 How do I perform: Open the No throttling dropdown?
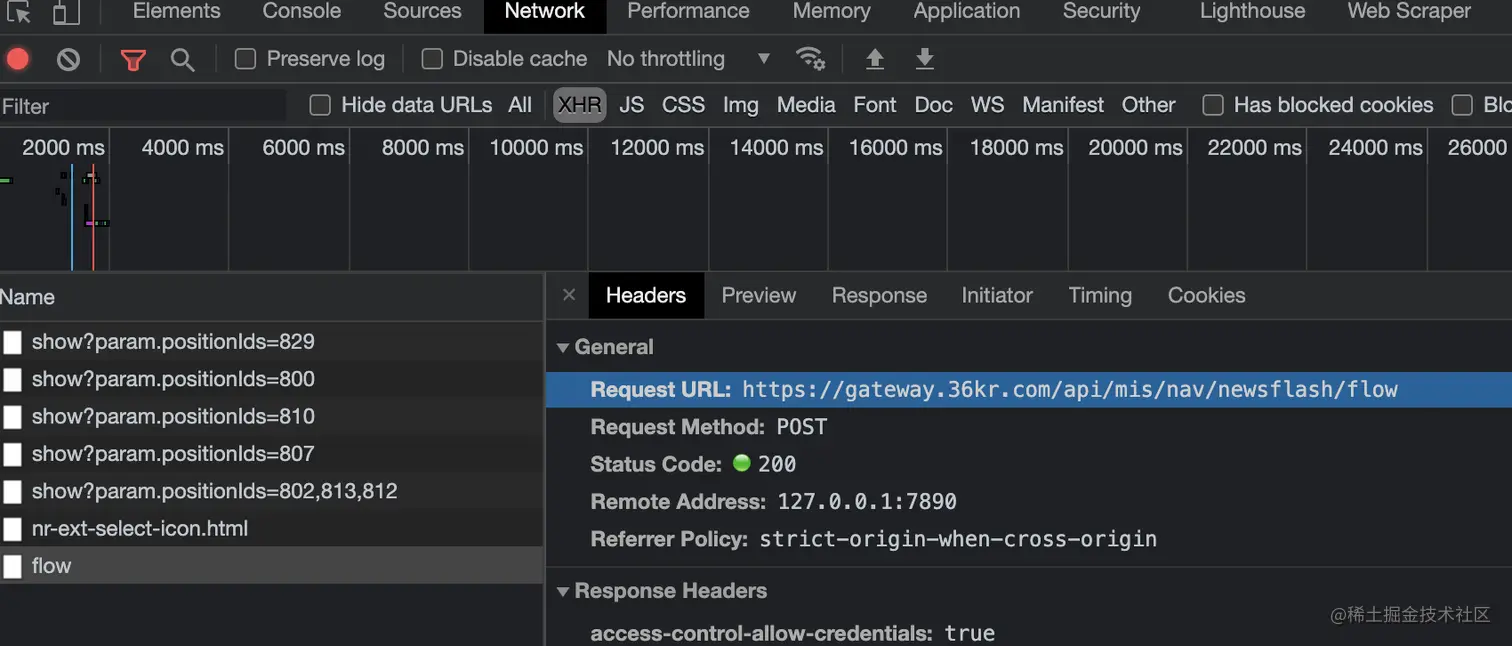tap(689, 59)
